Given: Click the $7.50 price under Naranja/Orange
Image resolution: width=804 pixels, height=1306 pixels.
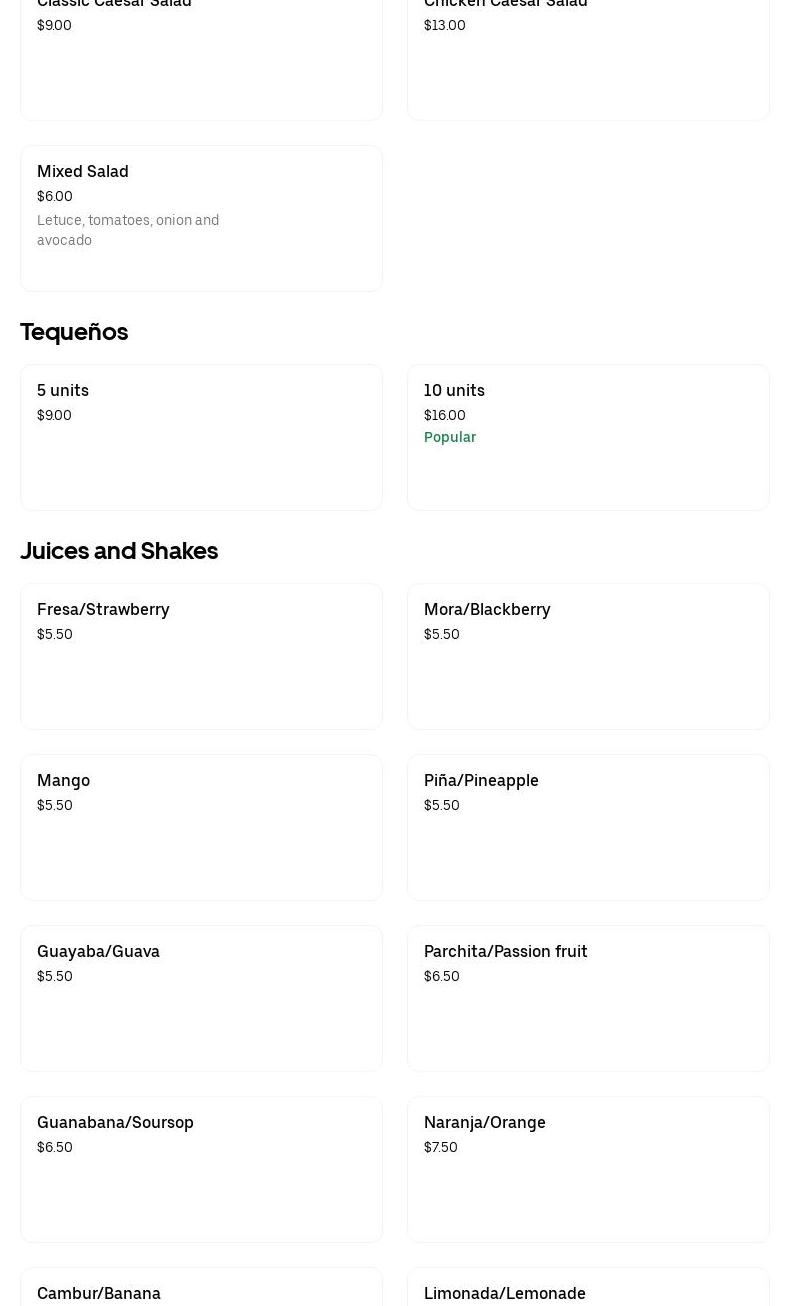Looking at the screenshot, I should pyautogui.click(x=441, y=1147).
